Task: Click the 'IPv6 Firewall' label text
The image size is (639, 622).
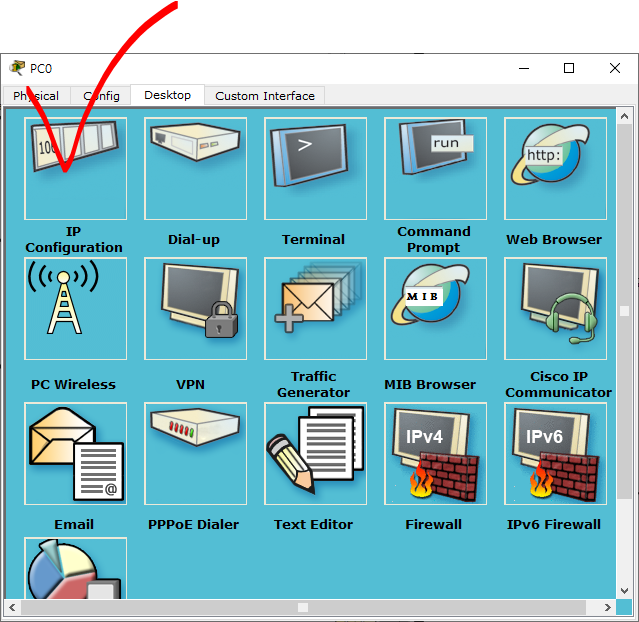Action: (x=554, y=524)
